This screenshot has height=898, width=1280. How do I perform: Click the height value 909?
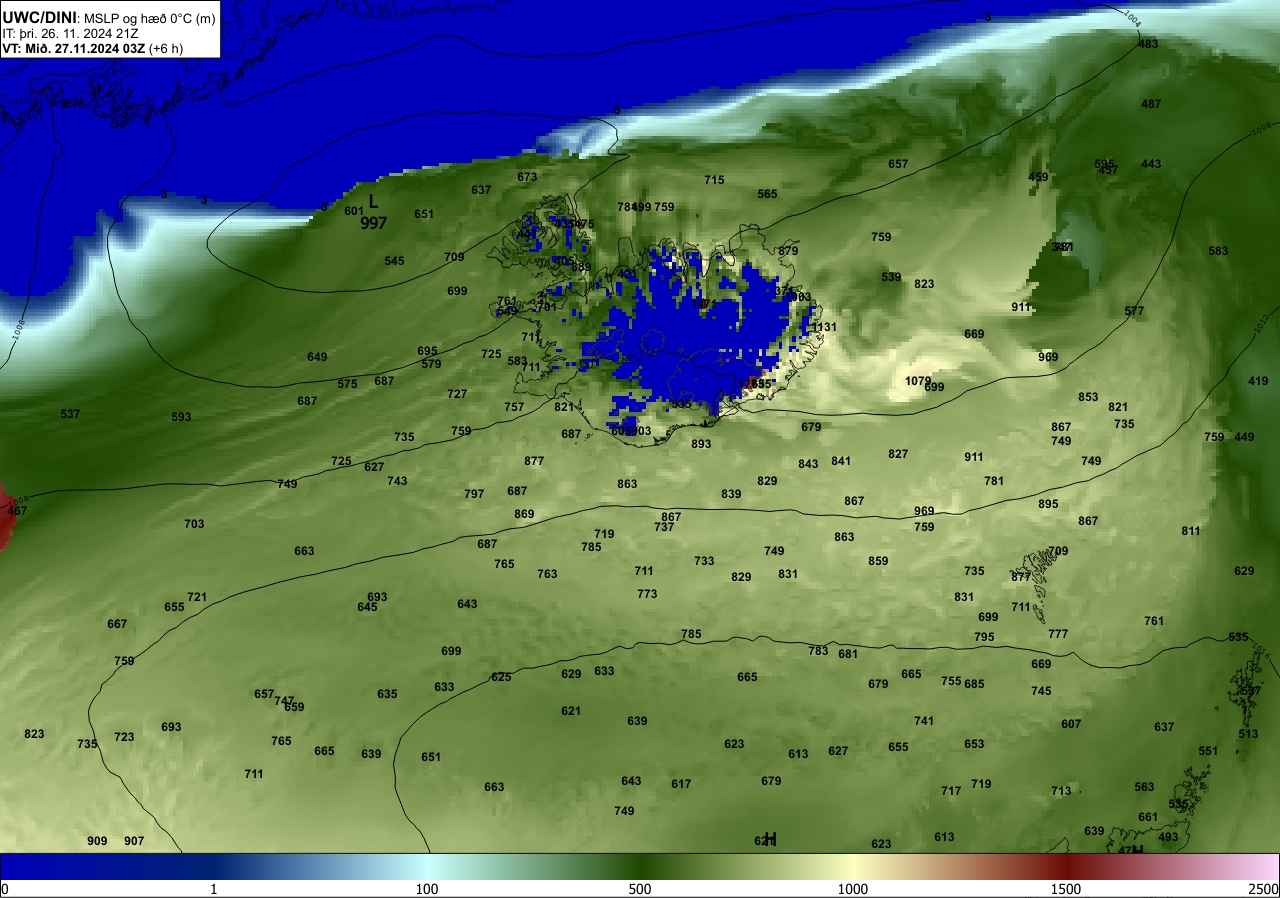coord(97,841)
